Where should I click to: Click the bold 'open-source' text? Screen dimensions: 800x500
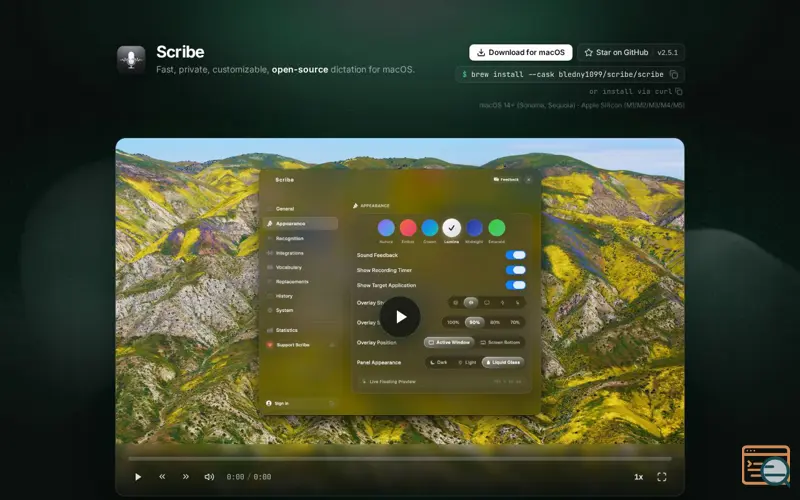click(x=300, y=69)
